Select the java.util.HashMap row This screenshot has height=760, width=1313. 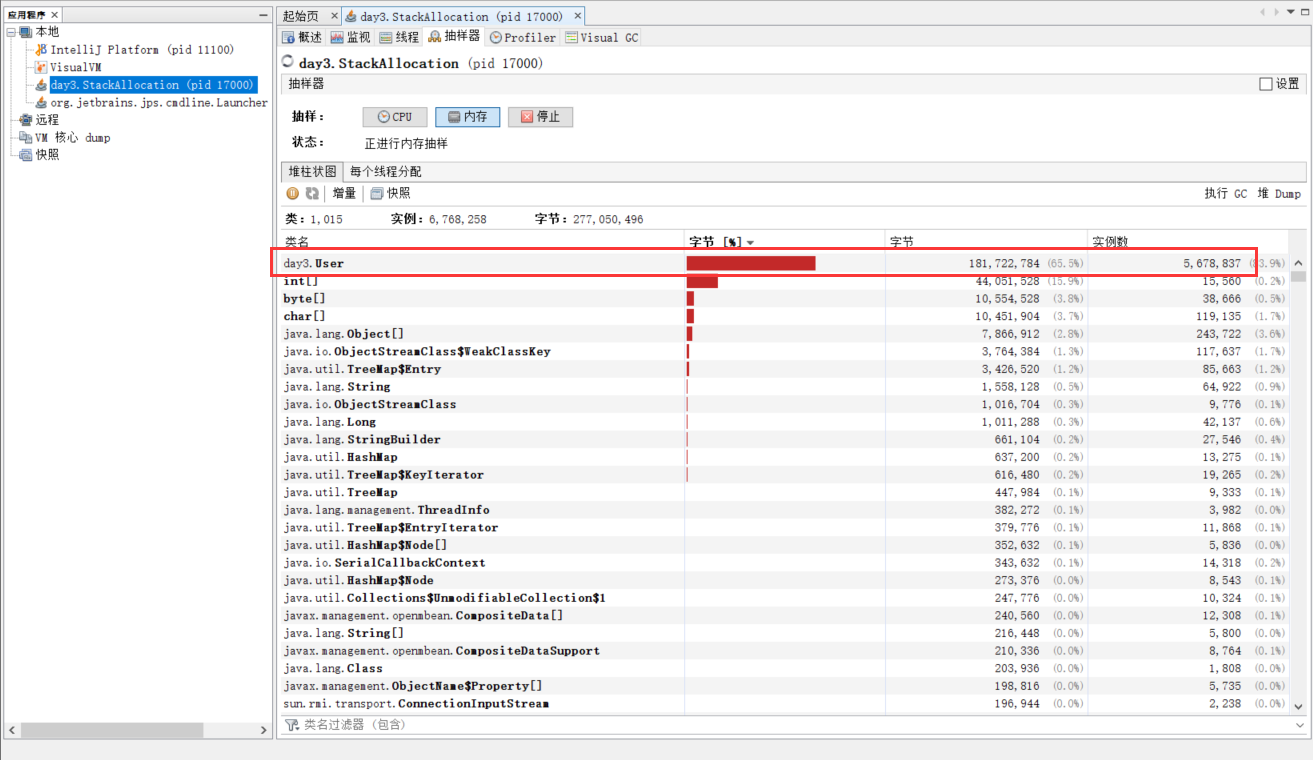[786, 457]
